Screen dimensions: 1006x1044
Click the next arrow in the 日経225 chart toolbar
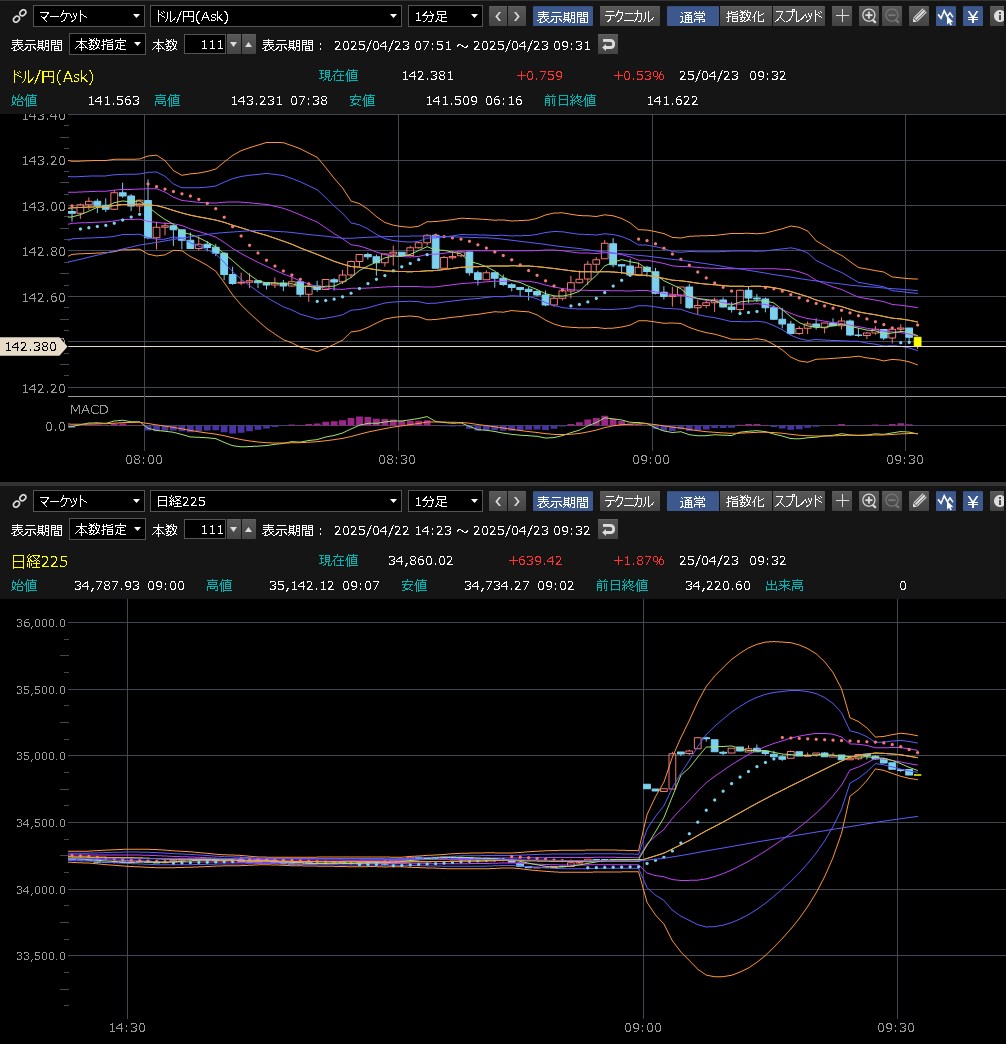(517, 501)
